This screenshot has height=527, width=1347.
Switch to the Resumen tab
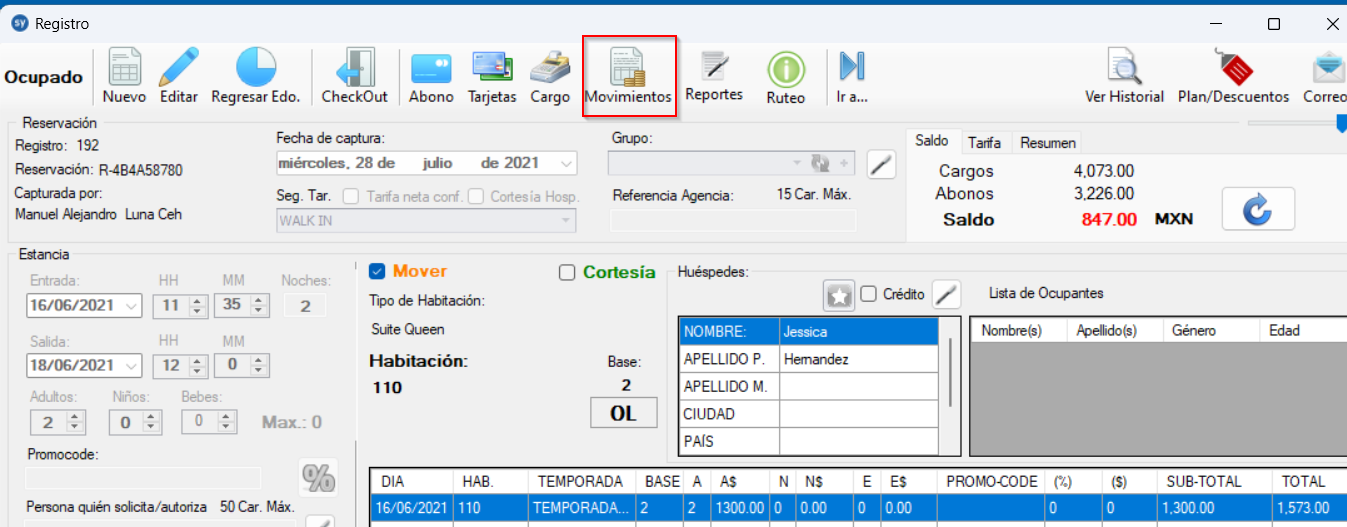point(1047,143)
